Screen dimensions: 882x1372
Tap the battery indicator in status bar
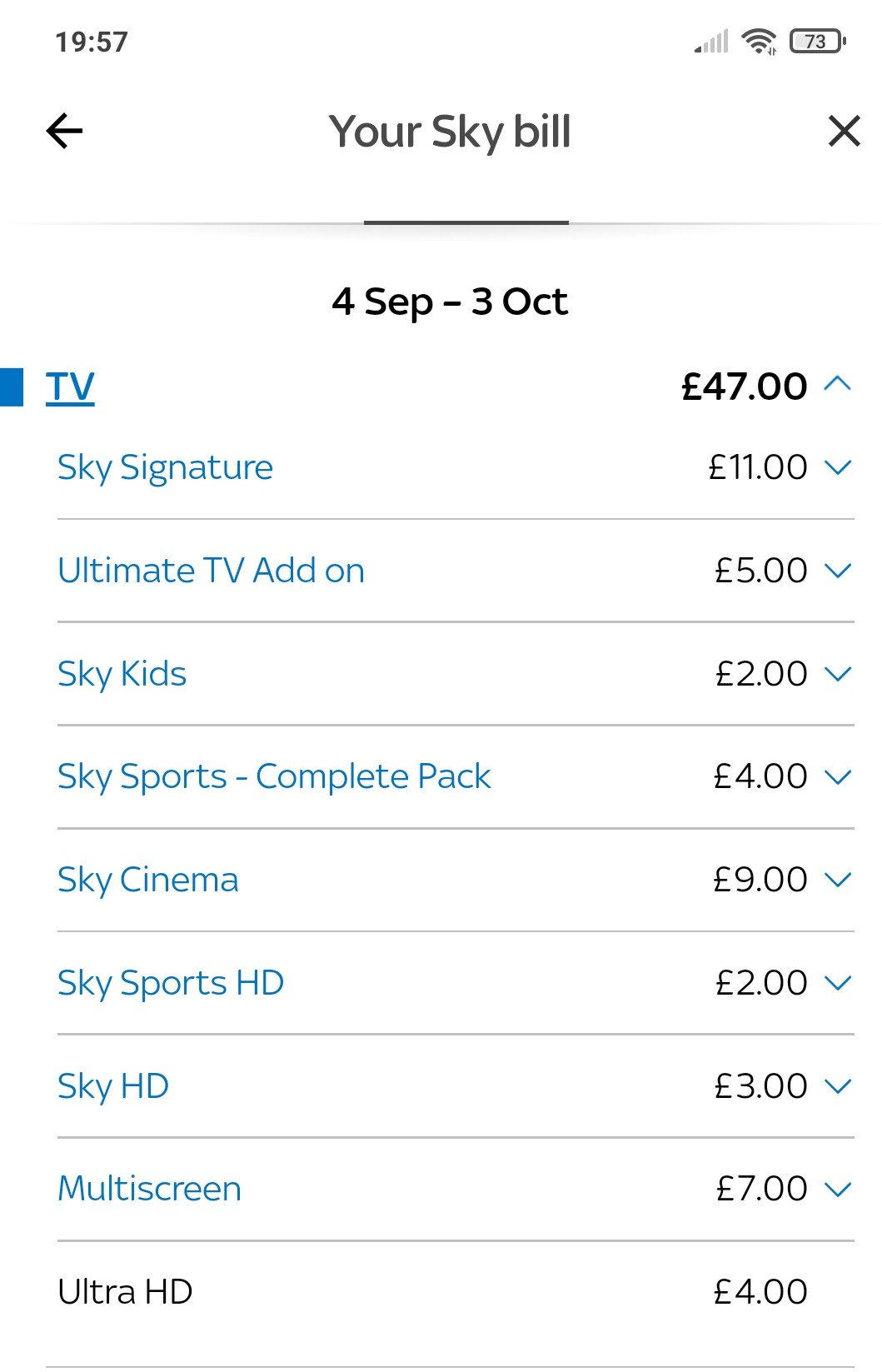point(817,41)
